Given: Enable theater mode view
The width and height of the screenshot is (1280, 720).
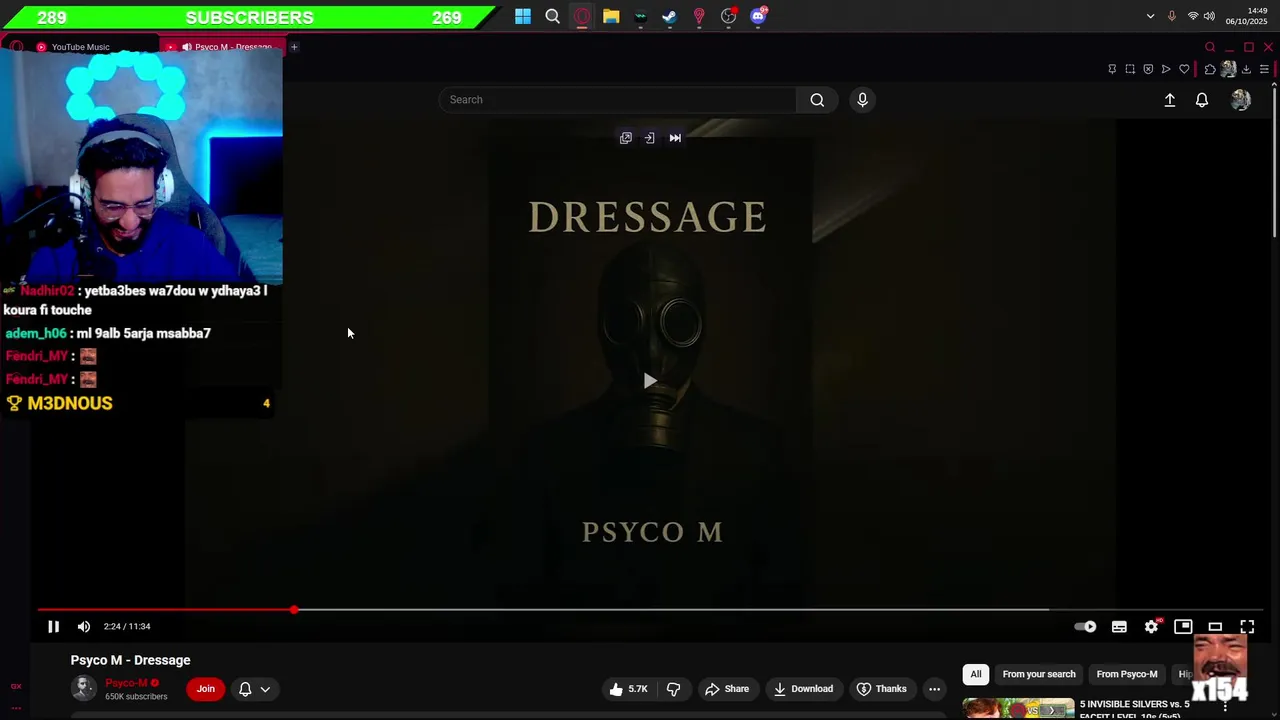Looking at the screenshot, I should pyautogui.click(x=1215, y=626).
